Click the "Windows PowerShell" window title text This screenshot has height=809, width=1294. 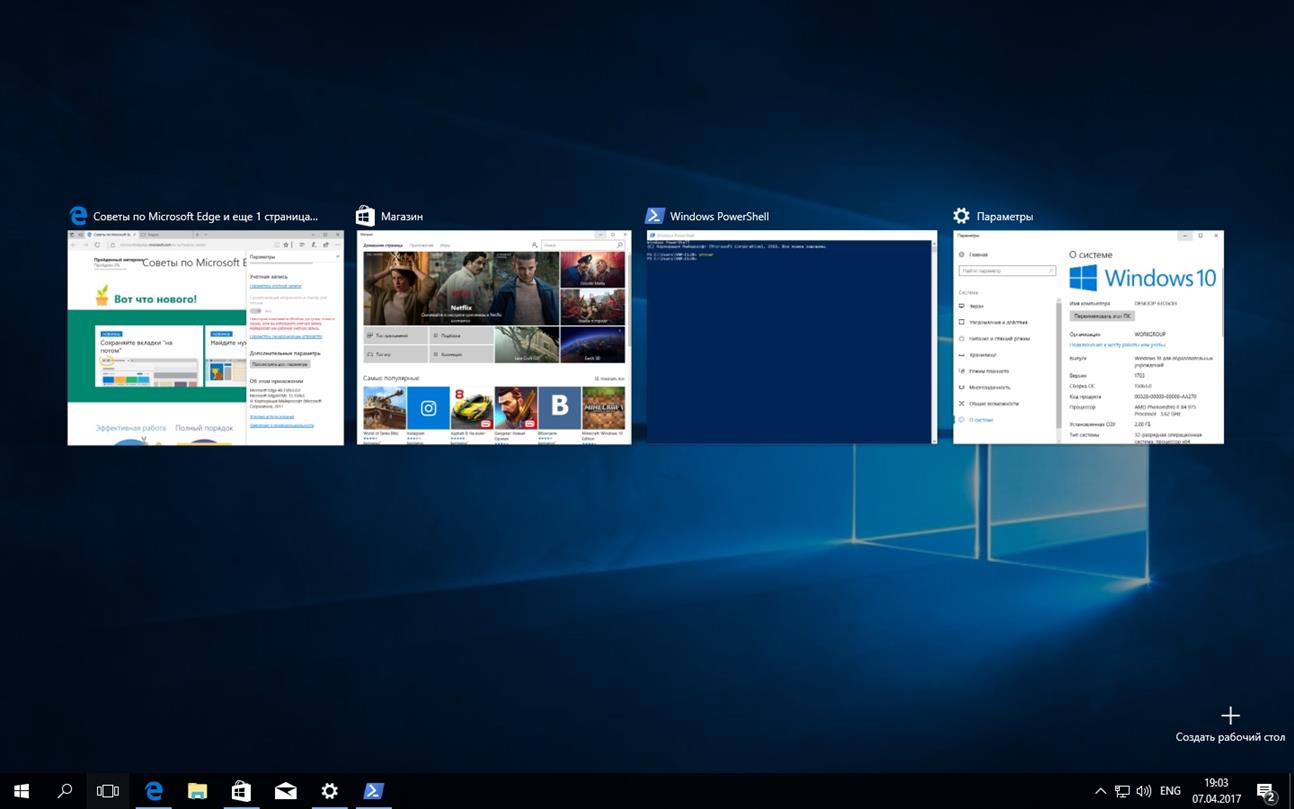pyautogui.click(x=719, y=216)
